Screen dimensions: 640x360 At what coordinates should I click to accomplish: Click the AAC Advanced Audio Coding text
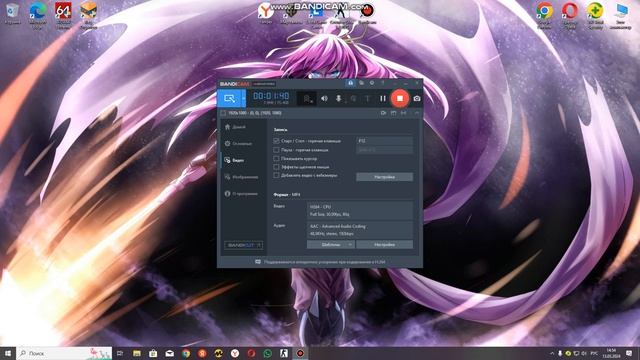pyautogui.click(x=338, y=226)
